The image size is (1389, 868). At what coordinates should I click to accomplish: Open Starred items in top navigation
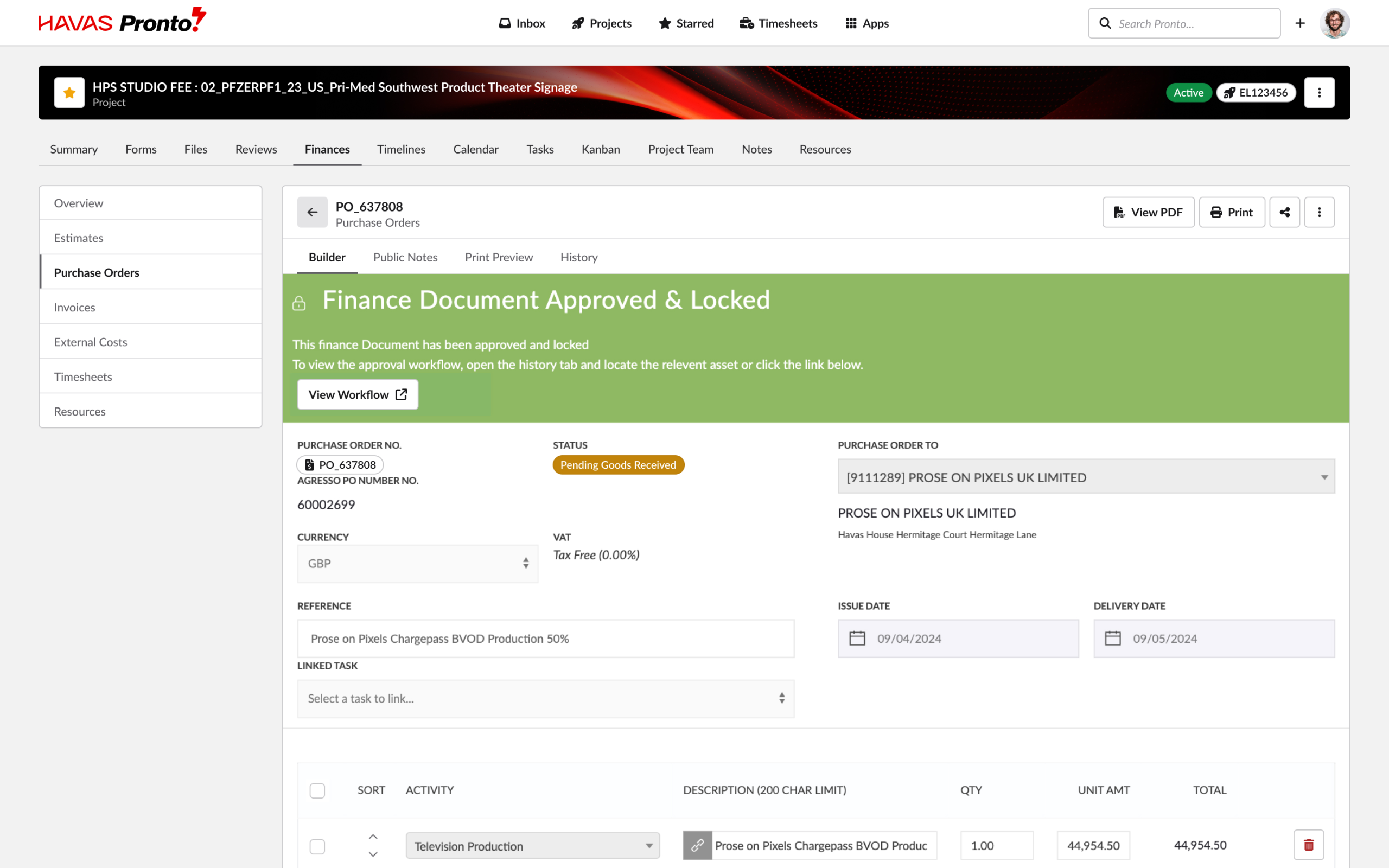pyautogui.click(x=686, y=23)
